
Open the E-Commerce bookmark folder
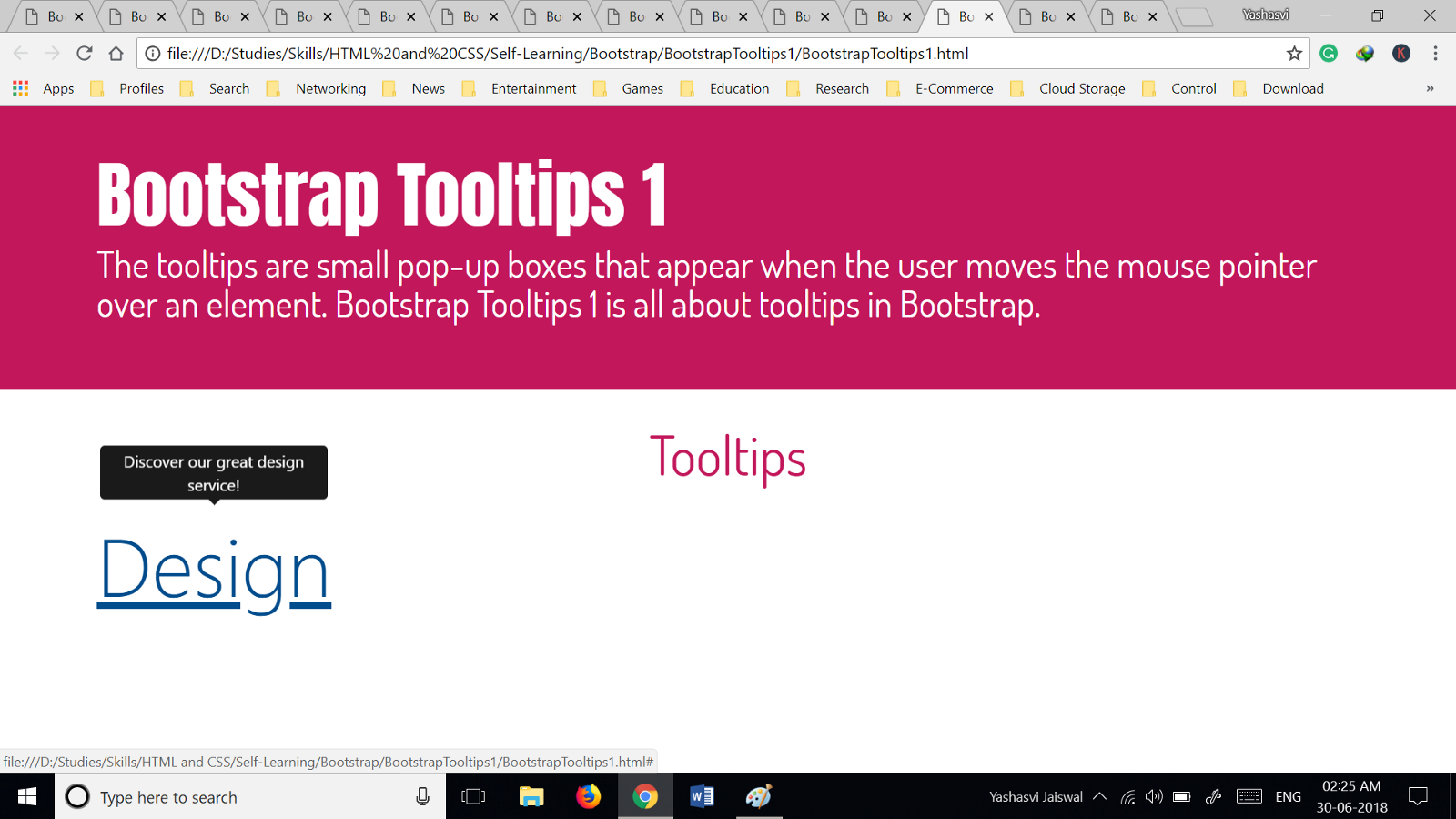coord(940,88)
